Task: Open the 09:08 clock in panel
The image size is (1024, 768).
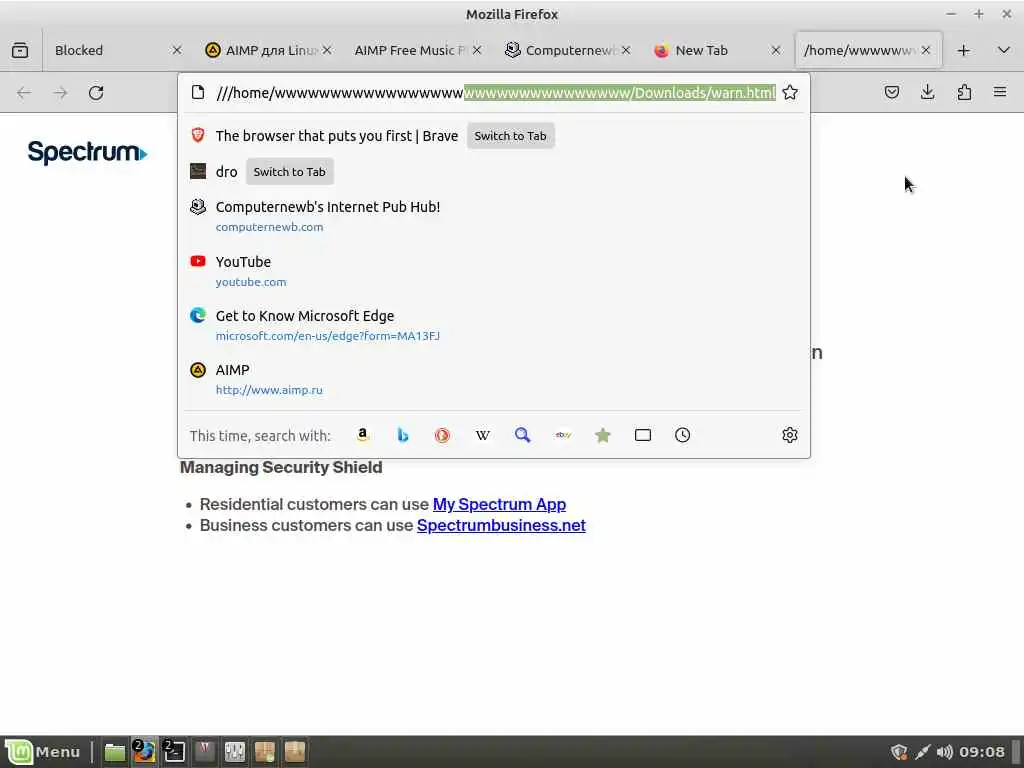Action: coord(982,752)
